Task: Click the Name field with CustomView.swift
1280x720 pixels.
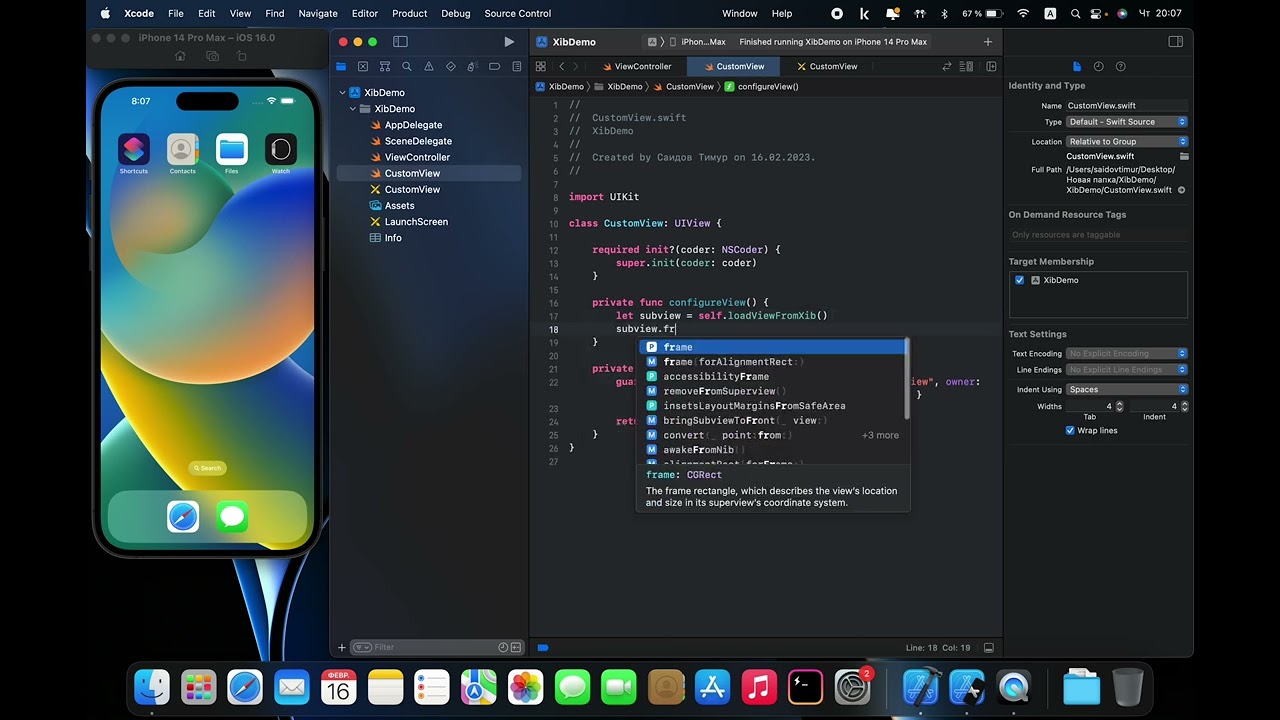Action: click(1127, 105)
